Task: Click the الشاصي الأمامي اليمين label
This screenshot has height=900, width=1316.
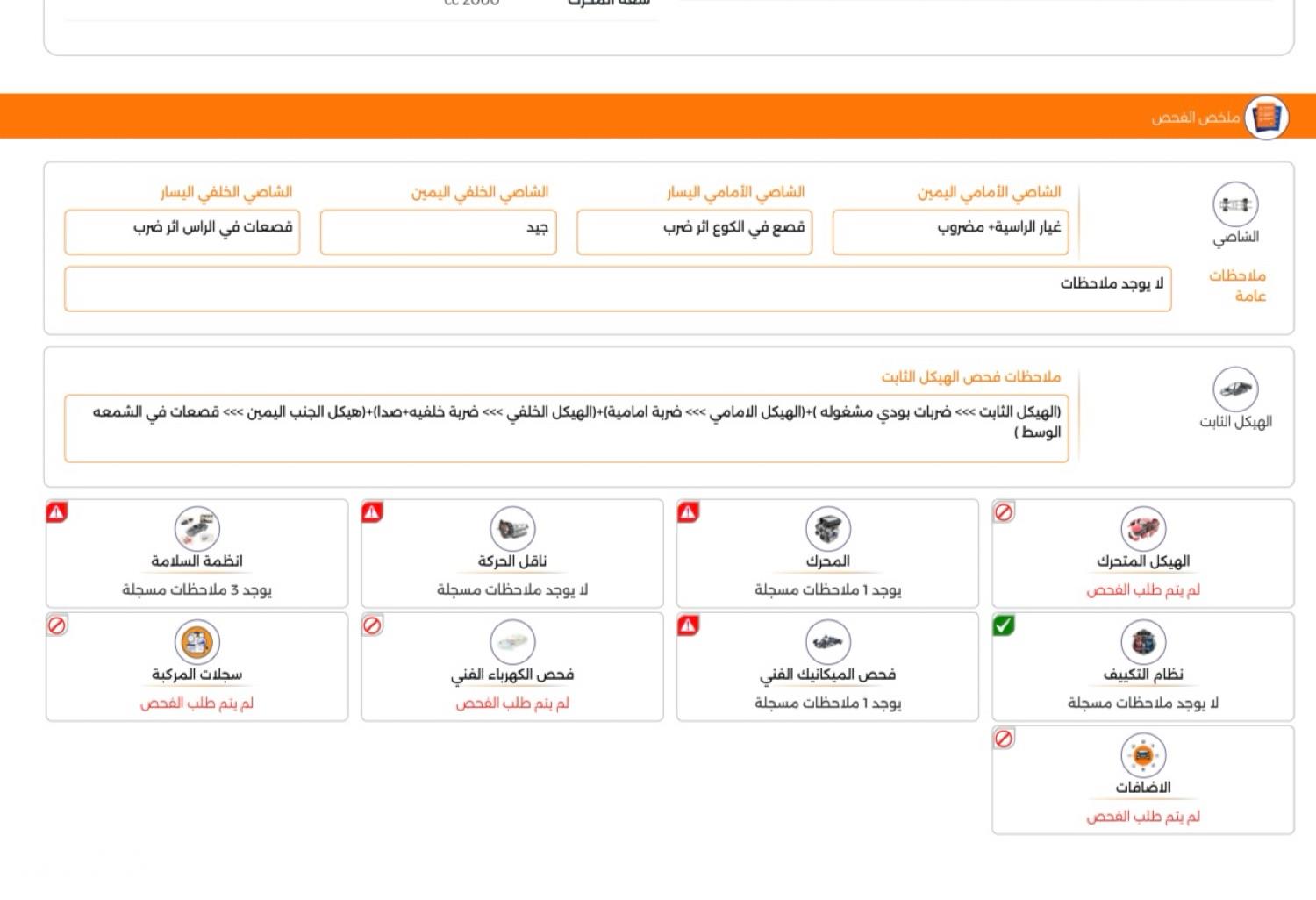Action: click(x=990, y=192)
